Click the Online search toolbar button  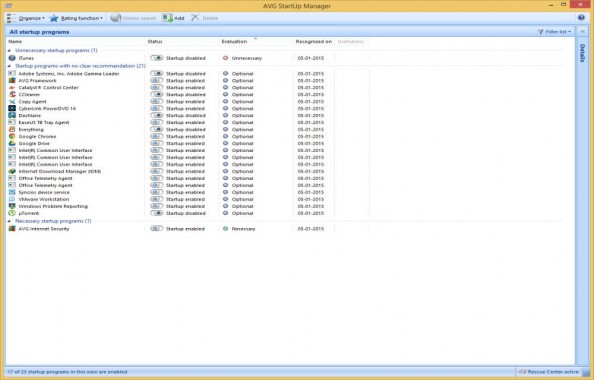point(133,18)
